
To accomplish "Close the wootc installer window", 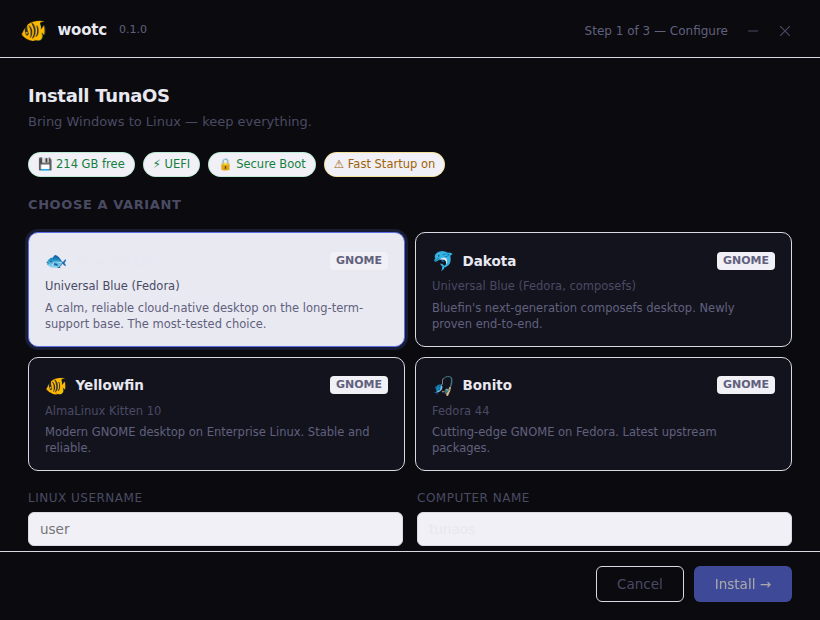I will (x=785, y=31).
